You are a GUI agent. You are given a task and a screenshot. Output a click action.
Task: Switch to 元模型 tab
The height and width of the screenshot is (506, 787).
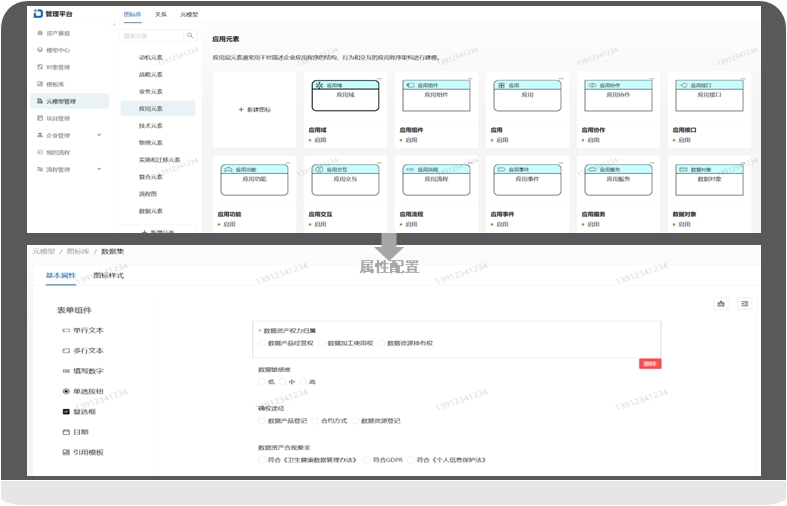point(189,15)
